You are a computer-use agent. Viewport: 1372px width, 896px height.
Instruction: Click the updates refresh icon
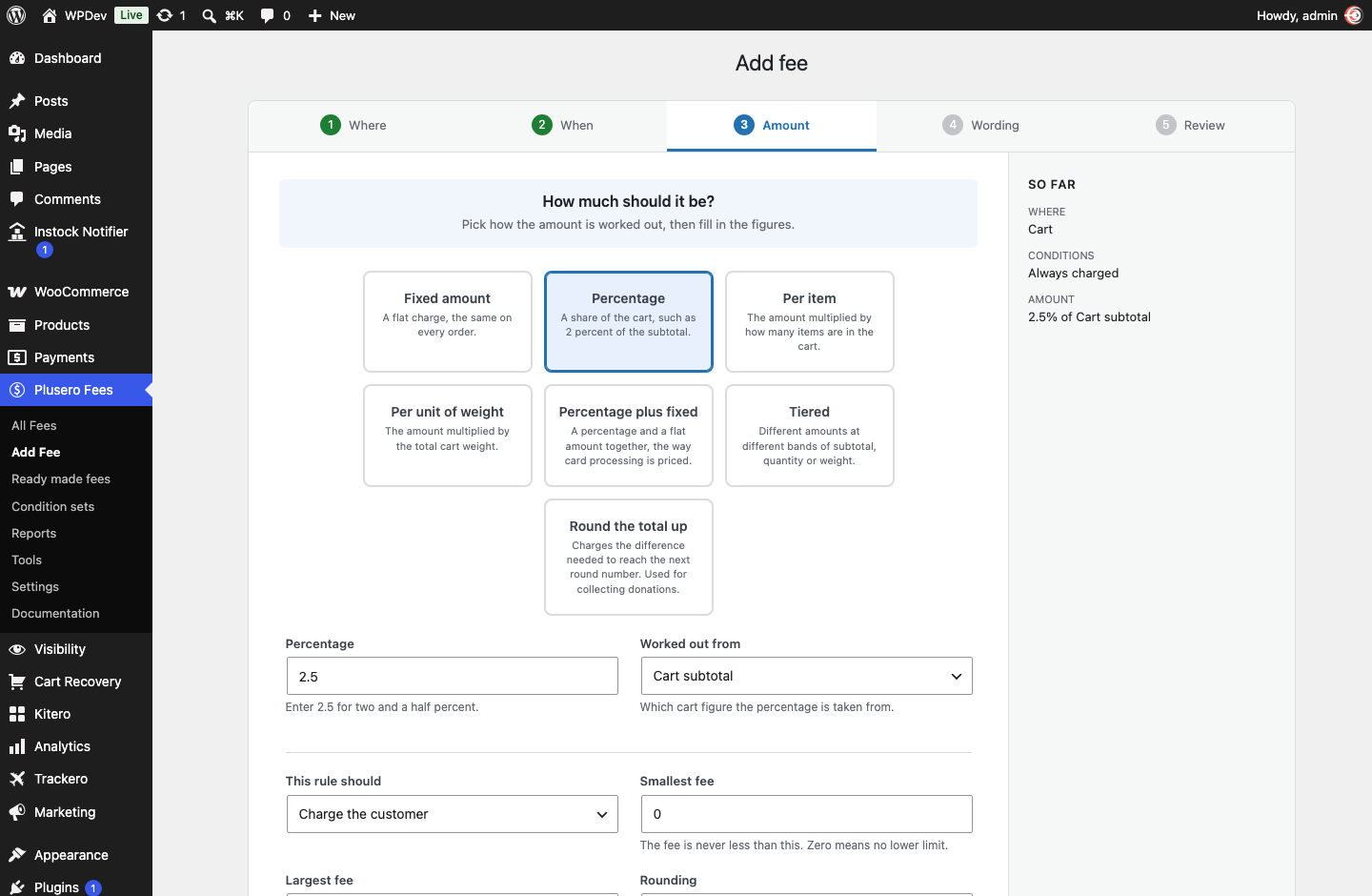(165, 15)
